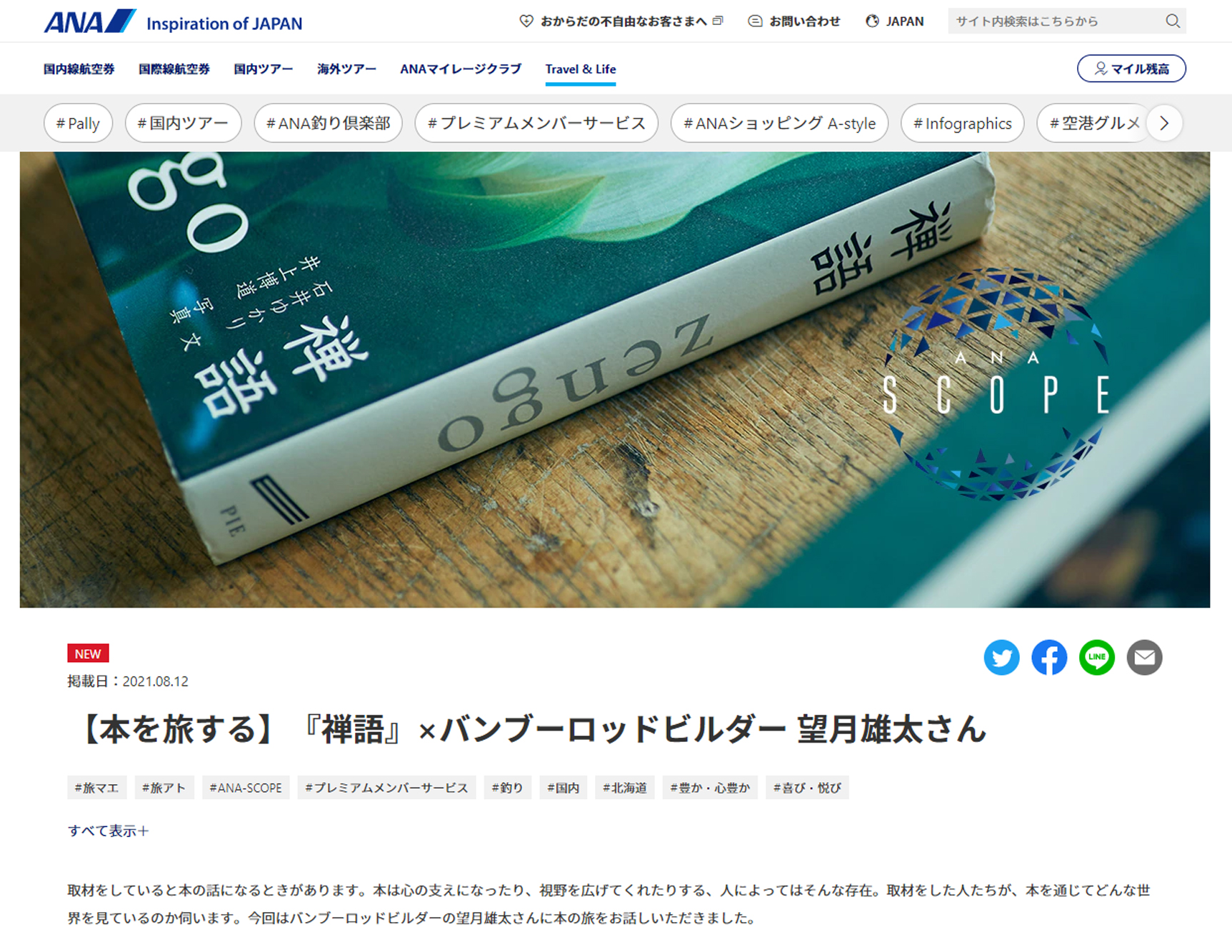Focus the site search input field
Viewport: 1232px width, 952px height.
tap(1056, 21)
